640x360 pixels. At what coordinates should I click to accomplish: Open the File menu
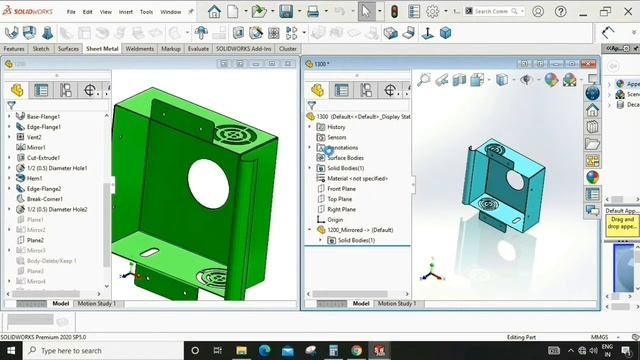tap(71, 12)
